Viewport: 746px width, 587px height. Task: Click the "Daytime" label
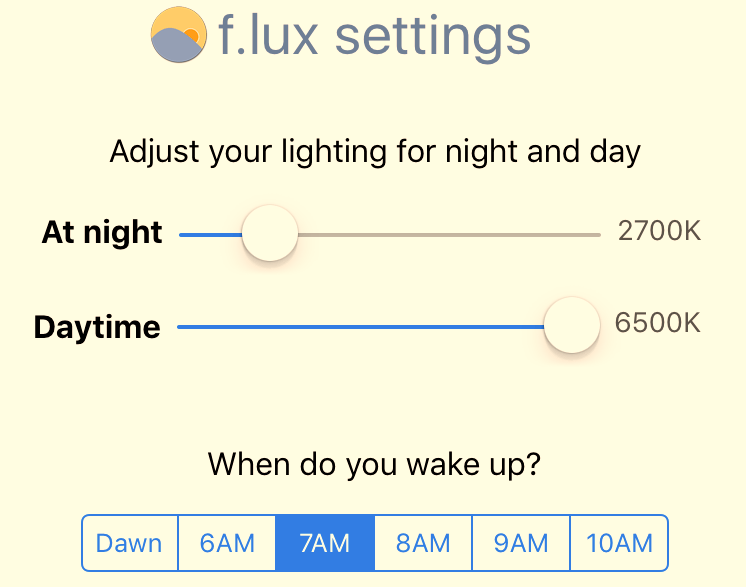tap(97, 327)
